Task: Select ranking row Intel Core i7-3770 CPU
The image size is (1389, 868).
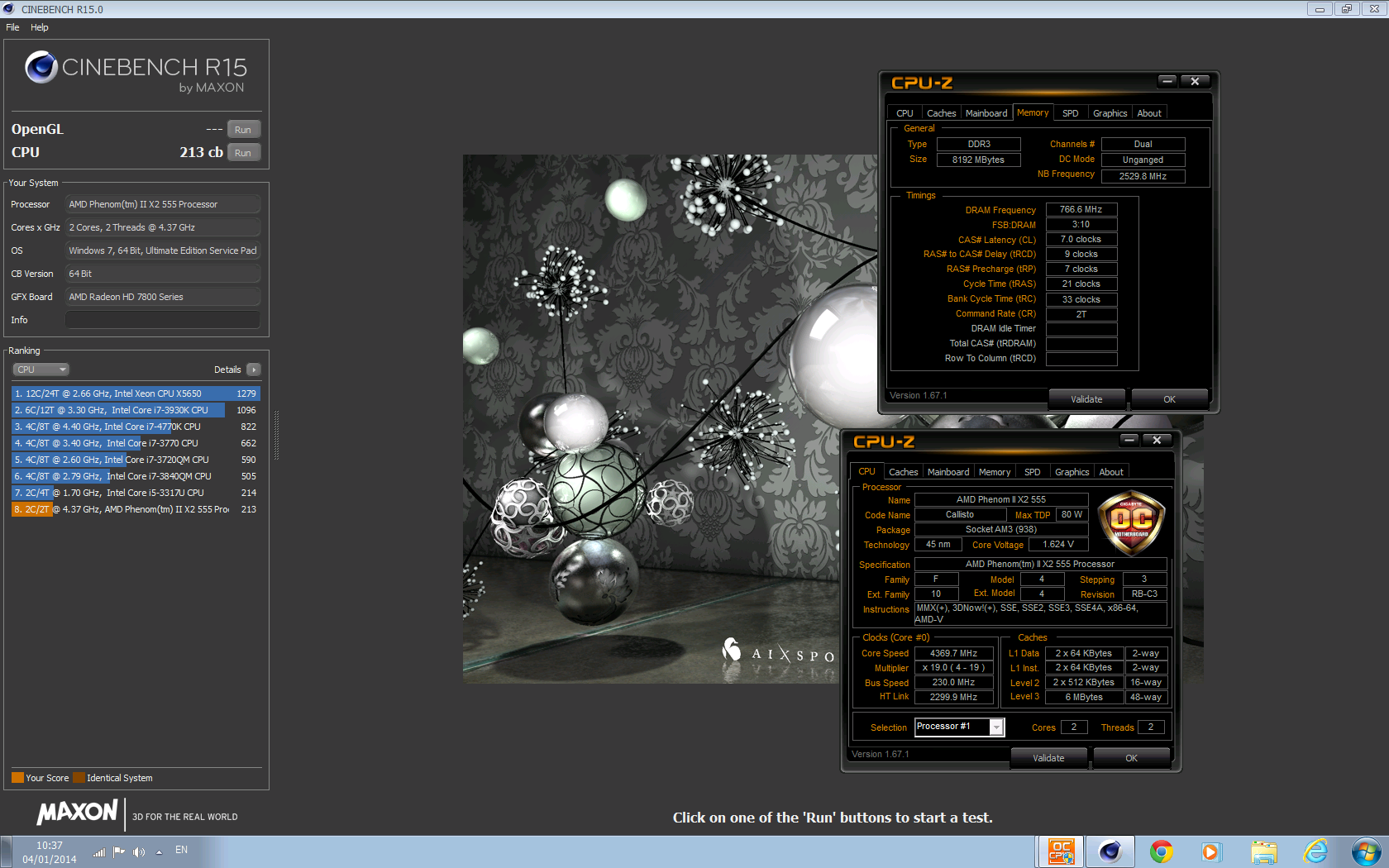Action: (x=136, y=443)
